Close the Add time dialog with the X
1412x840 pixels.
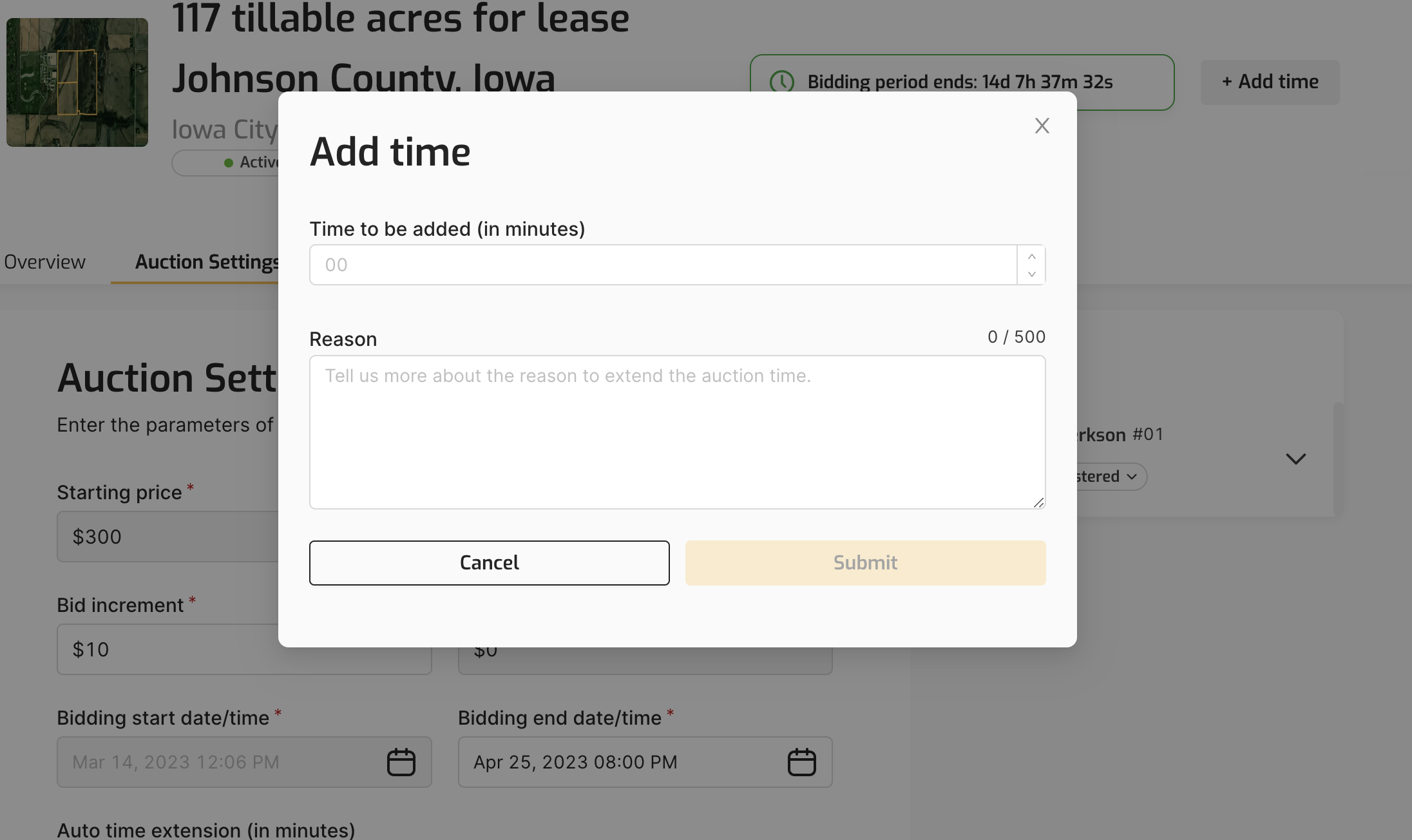pyautogui.click(x=1042, y=126)
